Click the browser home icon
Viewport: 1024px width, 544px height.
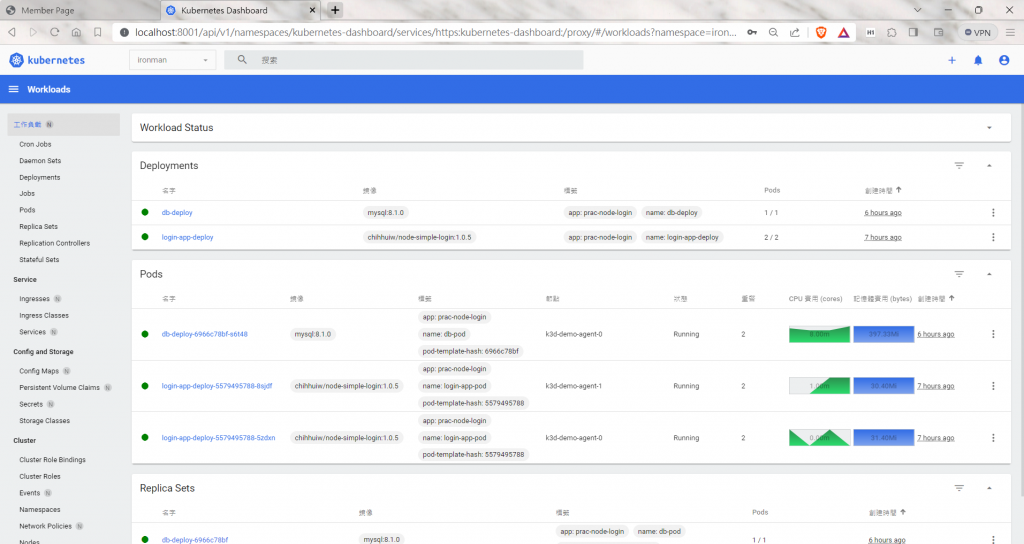pyautogui.click(x=76, y=32)
